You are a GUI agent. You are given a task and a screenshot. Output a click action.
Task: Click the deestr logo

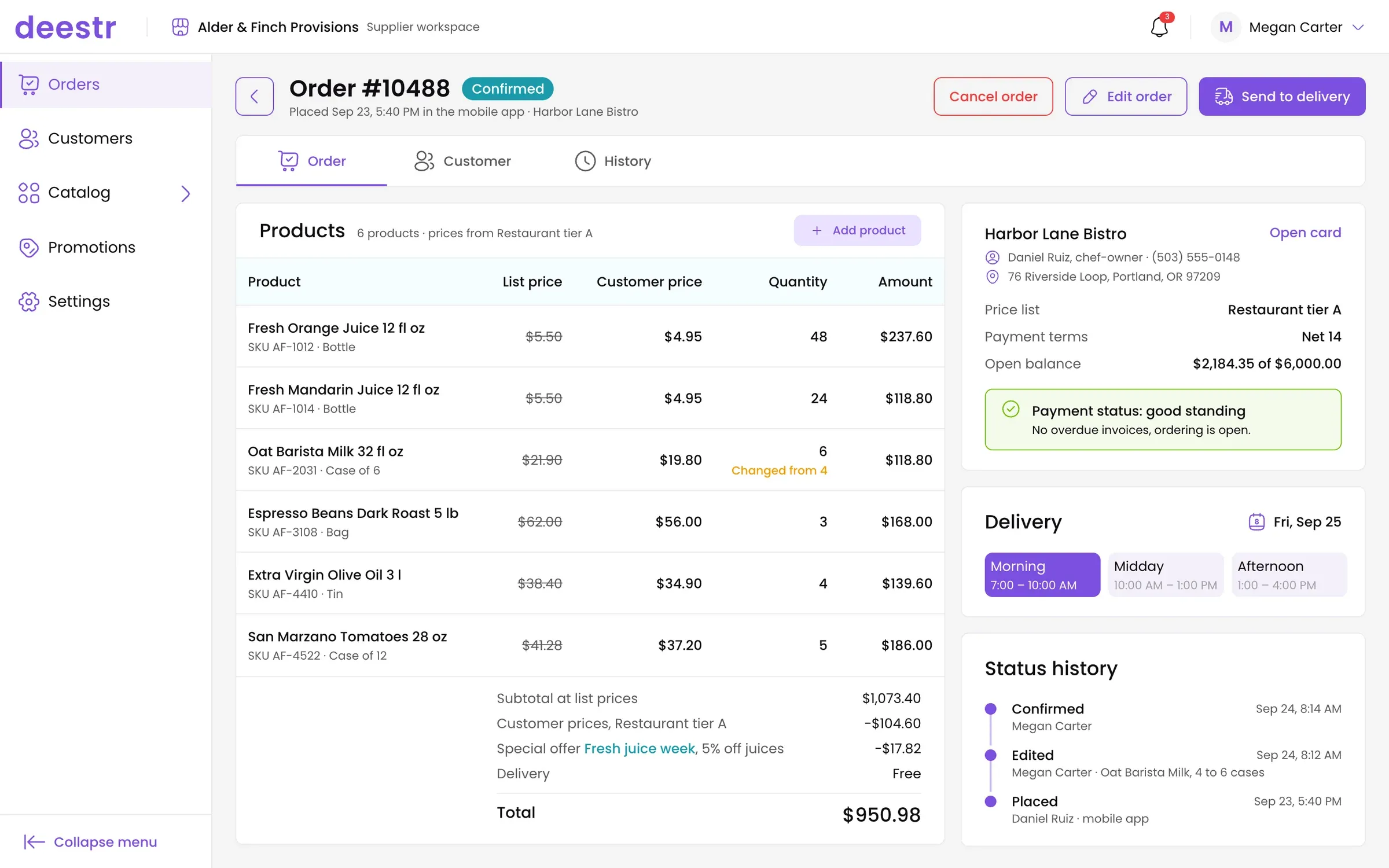point(65,27)
